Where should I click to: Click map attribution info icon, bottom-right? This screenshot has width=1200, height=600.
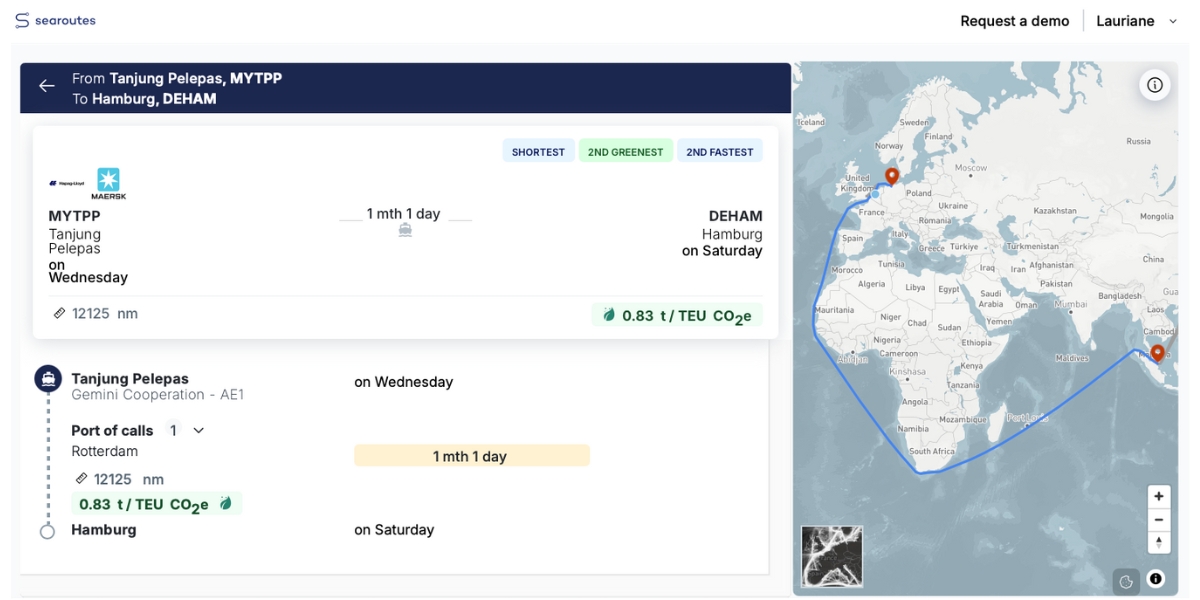[x=1156, y=579]
